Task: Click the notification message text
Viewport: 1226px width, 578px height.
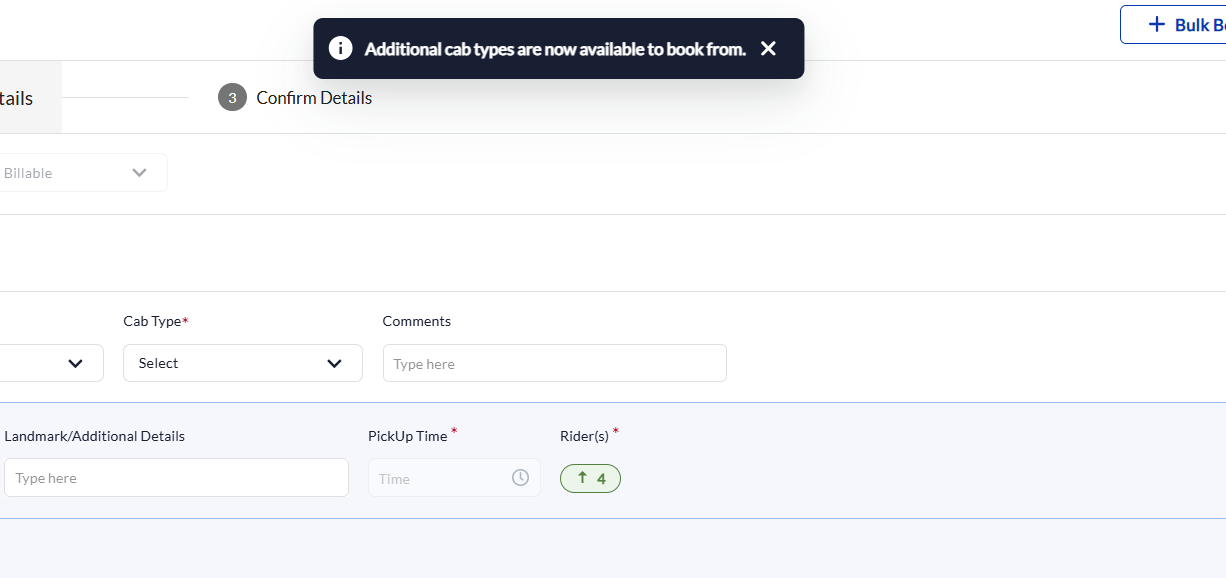Action: 555,49
